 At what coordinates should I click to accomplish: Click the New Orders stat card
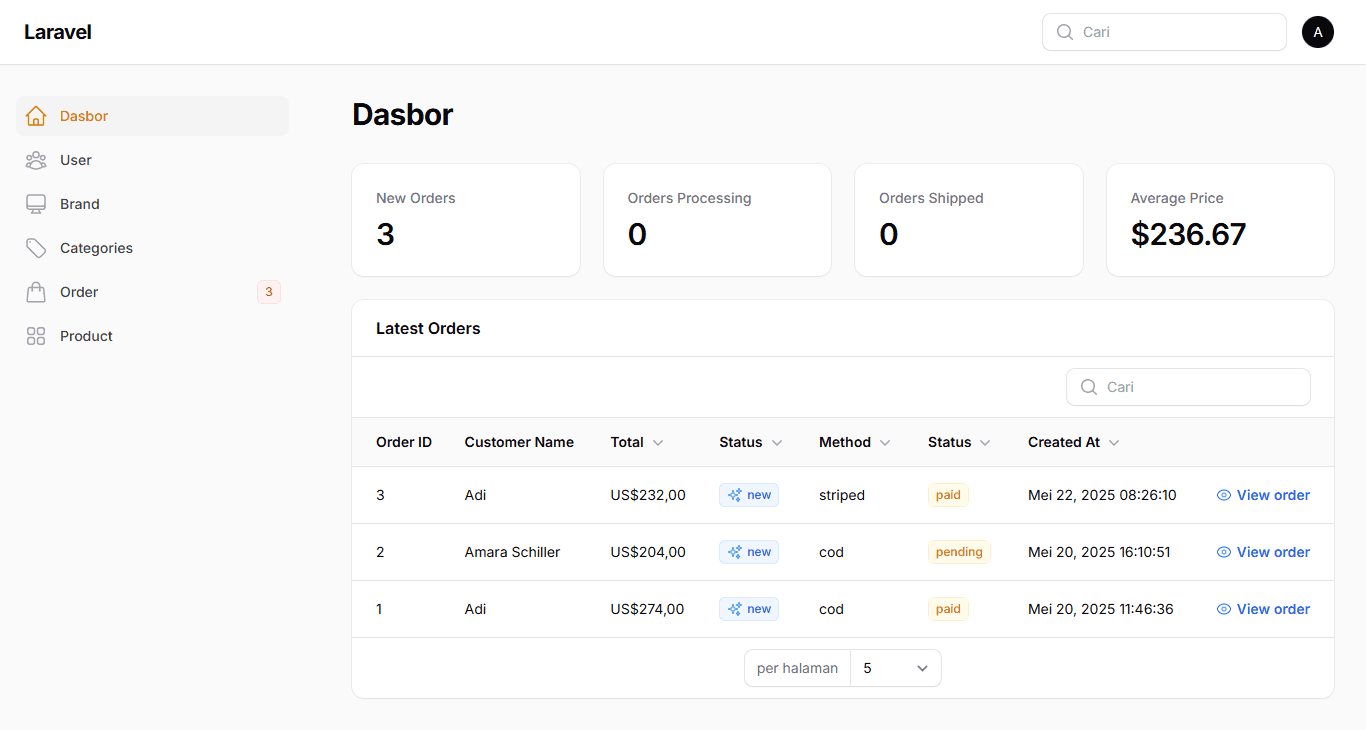[466, 220]
